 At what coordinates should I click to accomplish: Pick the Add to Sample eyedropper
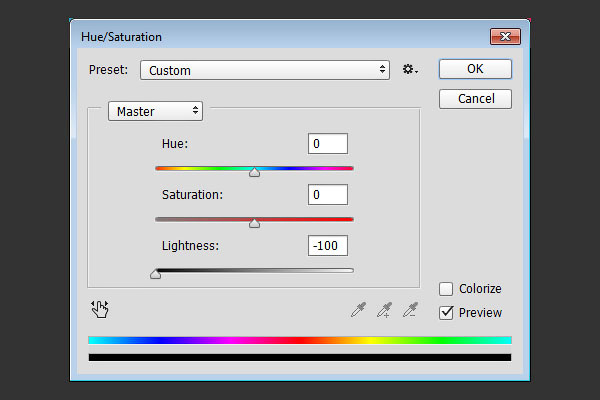pyautogui.click(x=384, y=310)
